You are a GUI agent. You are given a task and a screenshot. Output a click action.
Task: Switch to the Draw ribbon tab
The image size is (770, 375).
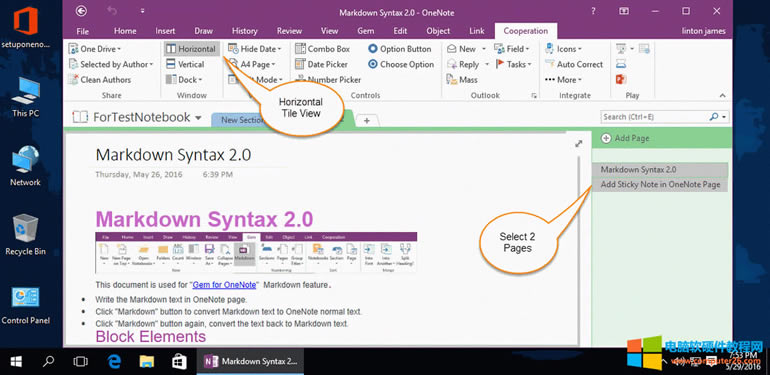pos(203,31)
